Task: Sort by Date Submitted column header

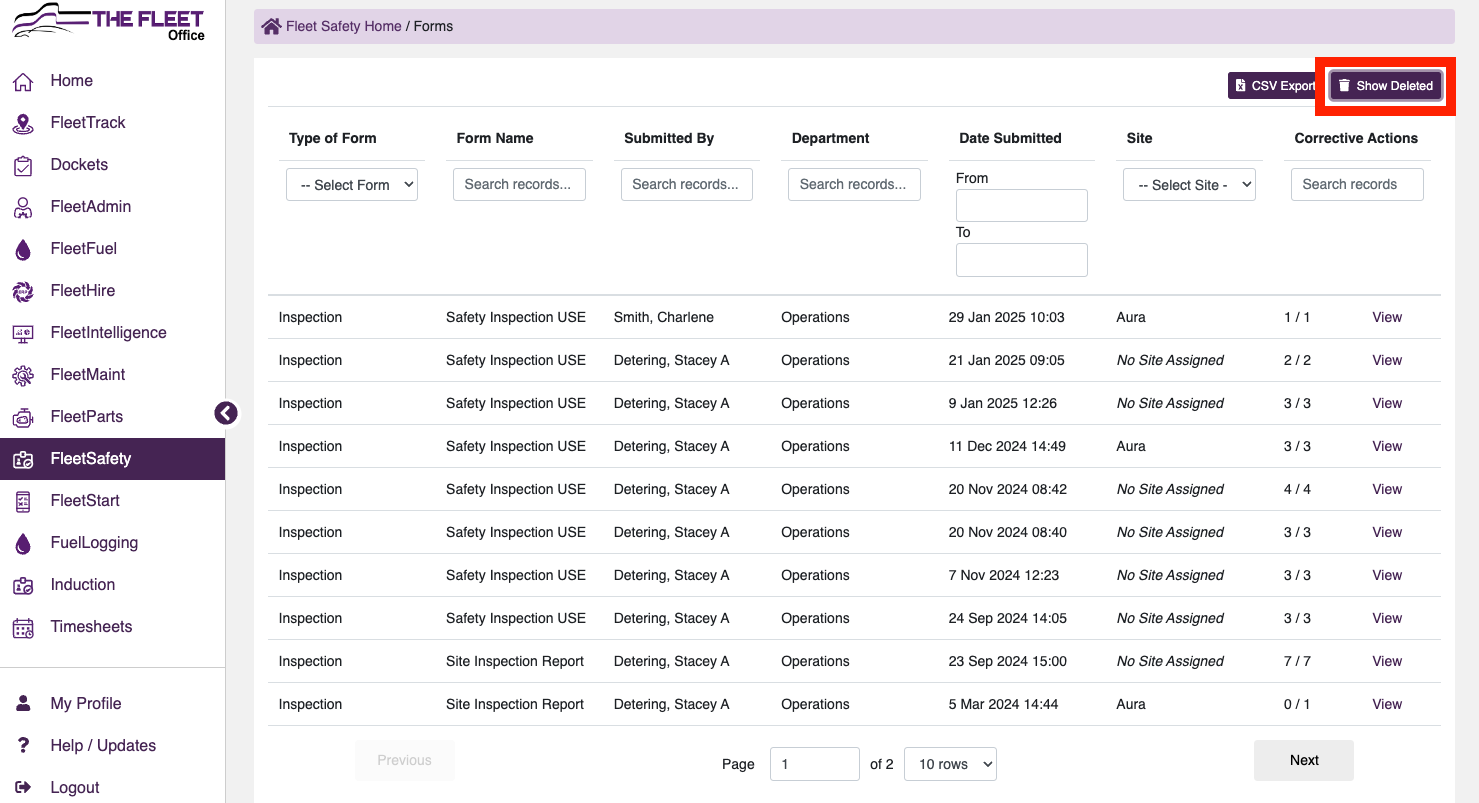Action: point(1010,139)
